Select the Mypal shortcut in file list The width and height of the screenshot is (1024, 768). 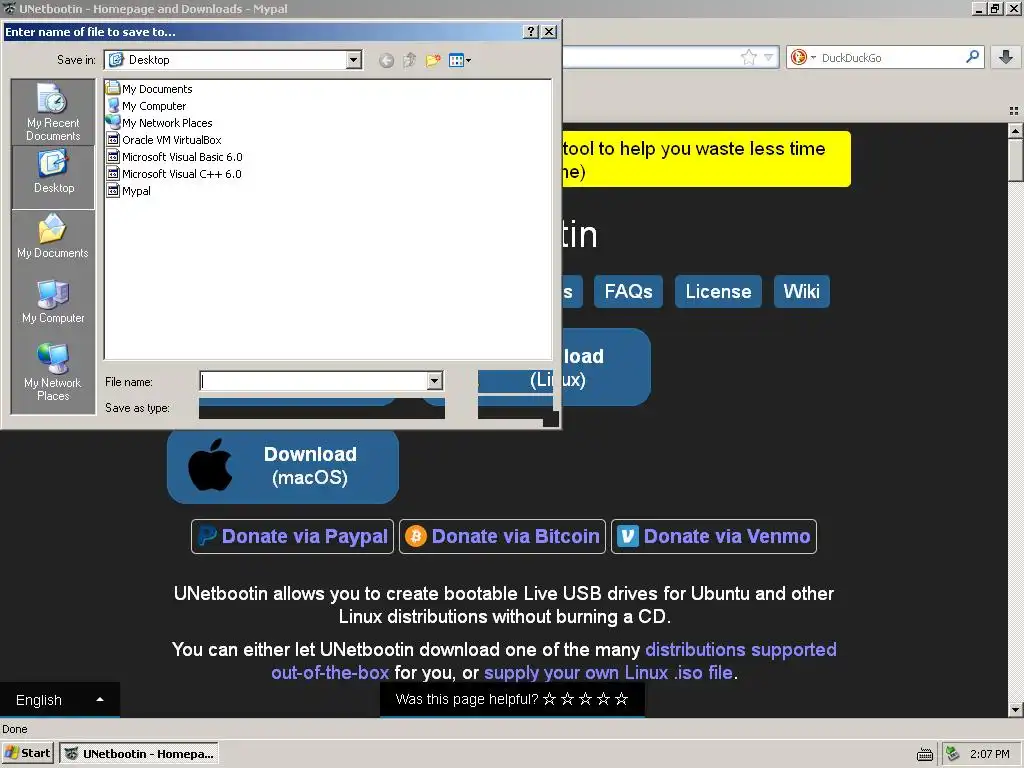point(129,191)
